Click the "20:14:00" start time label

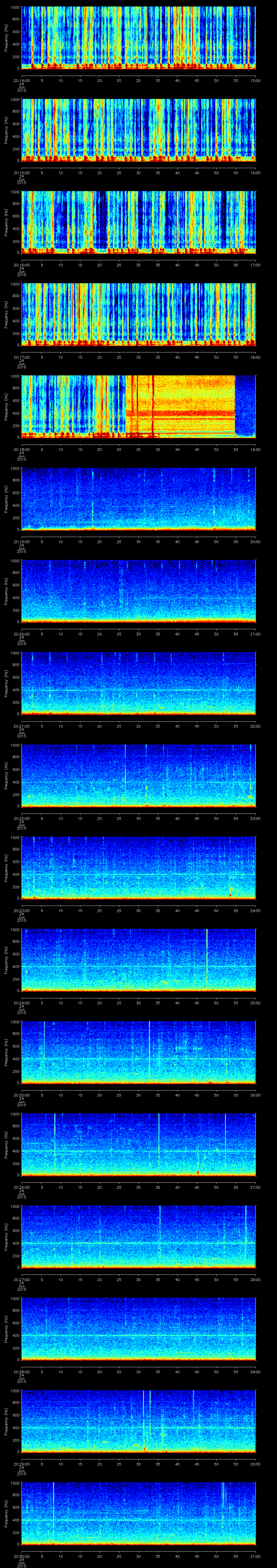click(x=21, y=80)
